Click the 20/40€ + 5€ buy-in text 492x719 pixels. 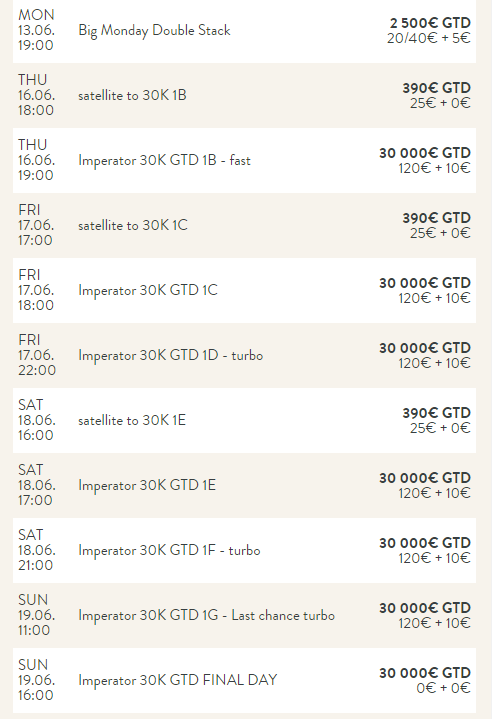429,38
